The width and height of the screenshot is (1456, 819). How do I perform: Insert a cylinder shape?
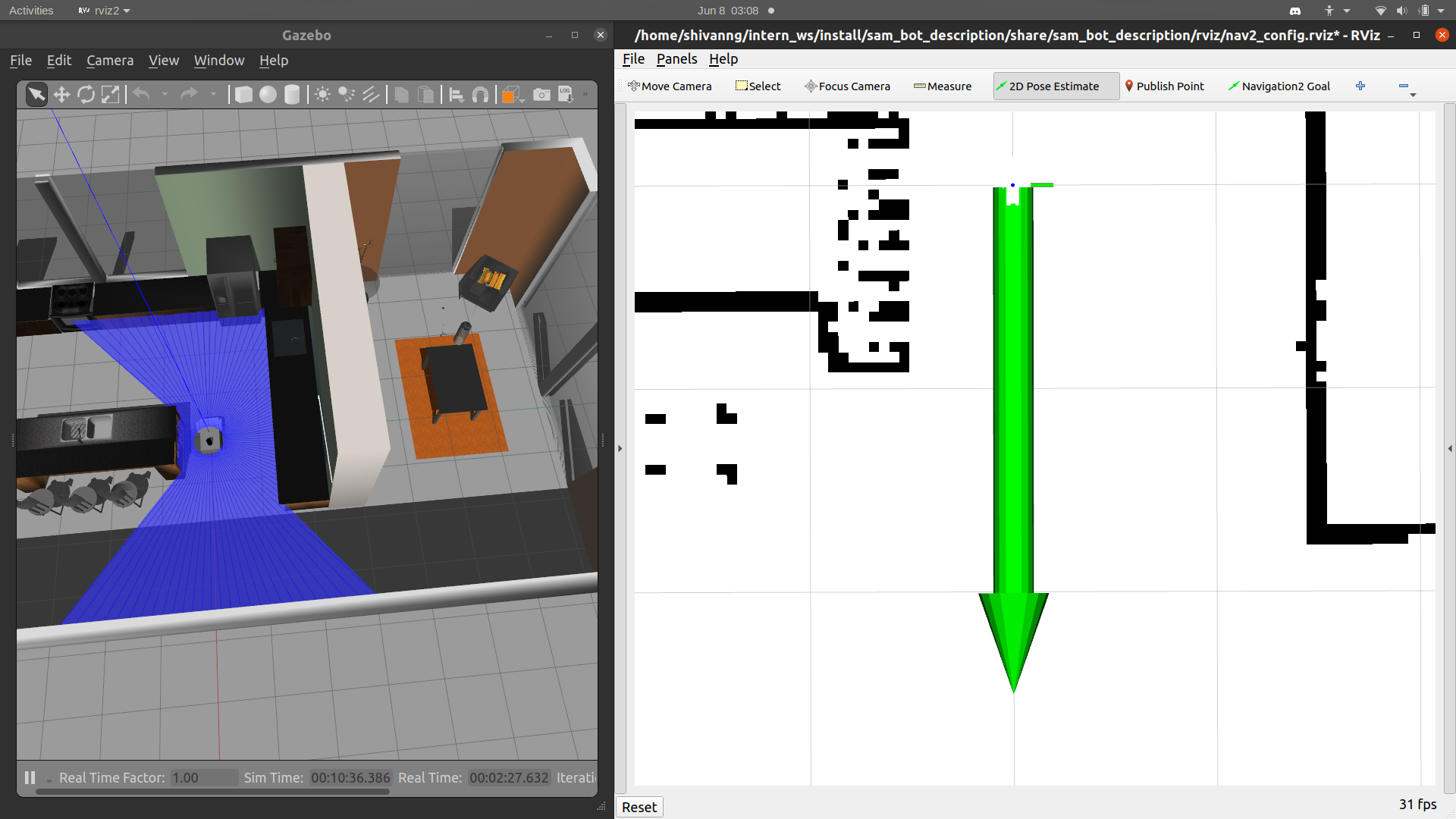[x=292, y=94]
